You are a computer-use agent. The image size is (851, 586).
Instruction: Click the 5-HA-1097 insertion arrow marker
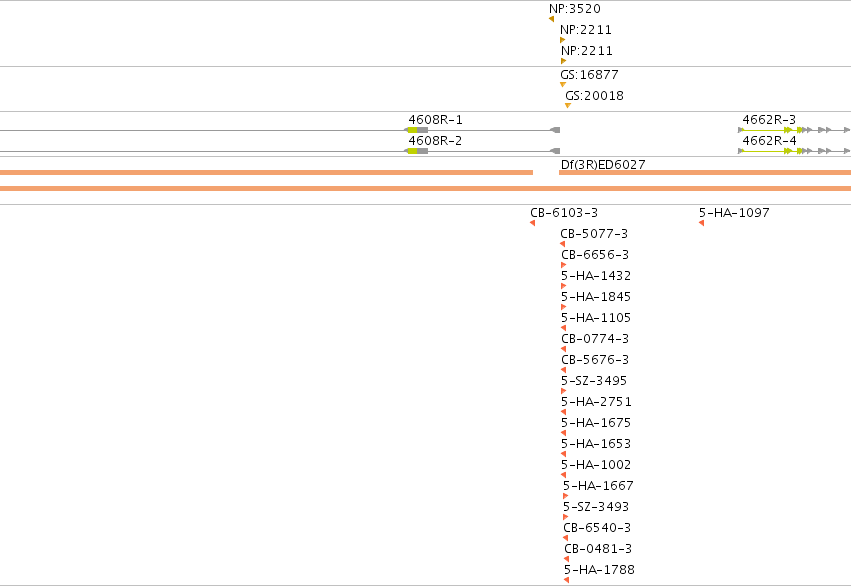coord(701,223)
